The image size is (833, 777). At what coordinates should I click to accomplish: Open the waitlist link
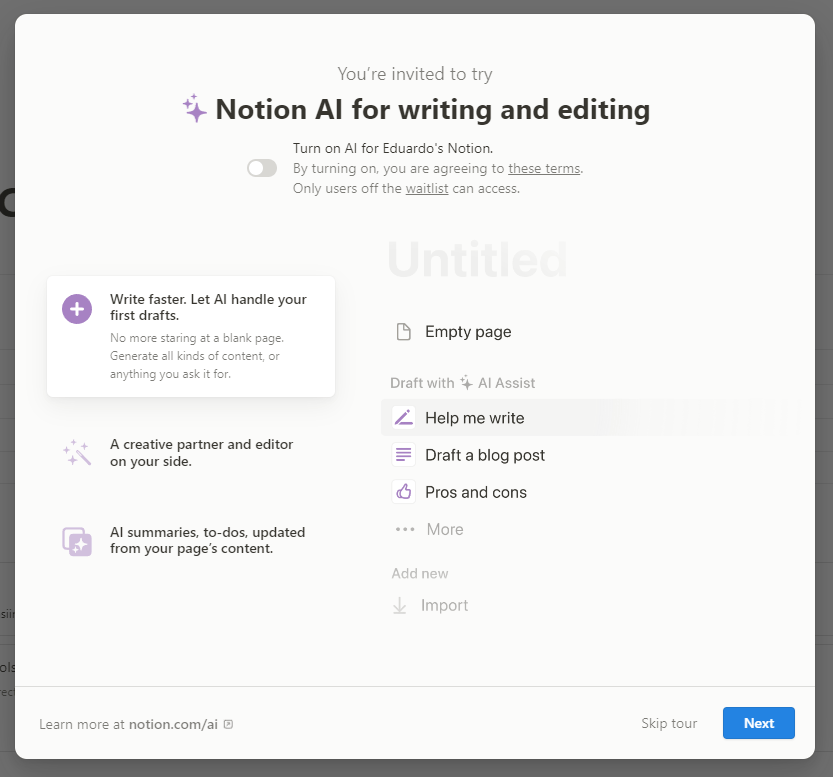pos(427,188)
